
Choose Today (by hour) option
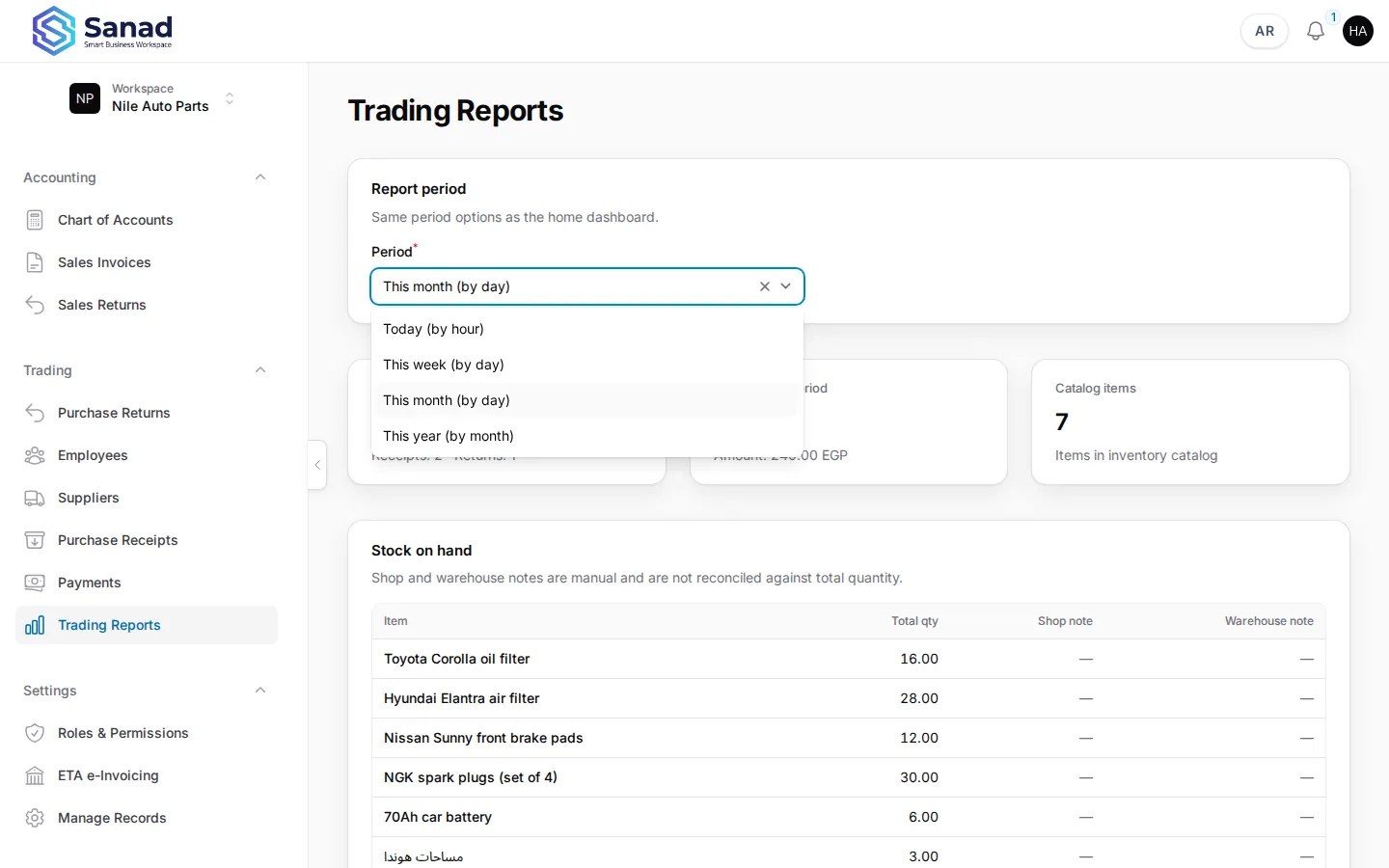pos(587,329)
